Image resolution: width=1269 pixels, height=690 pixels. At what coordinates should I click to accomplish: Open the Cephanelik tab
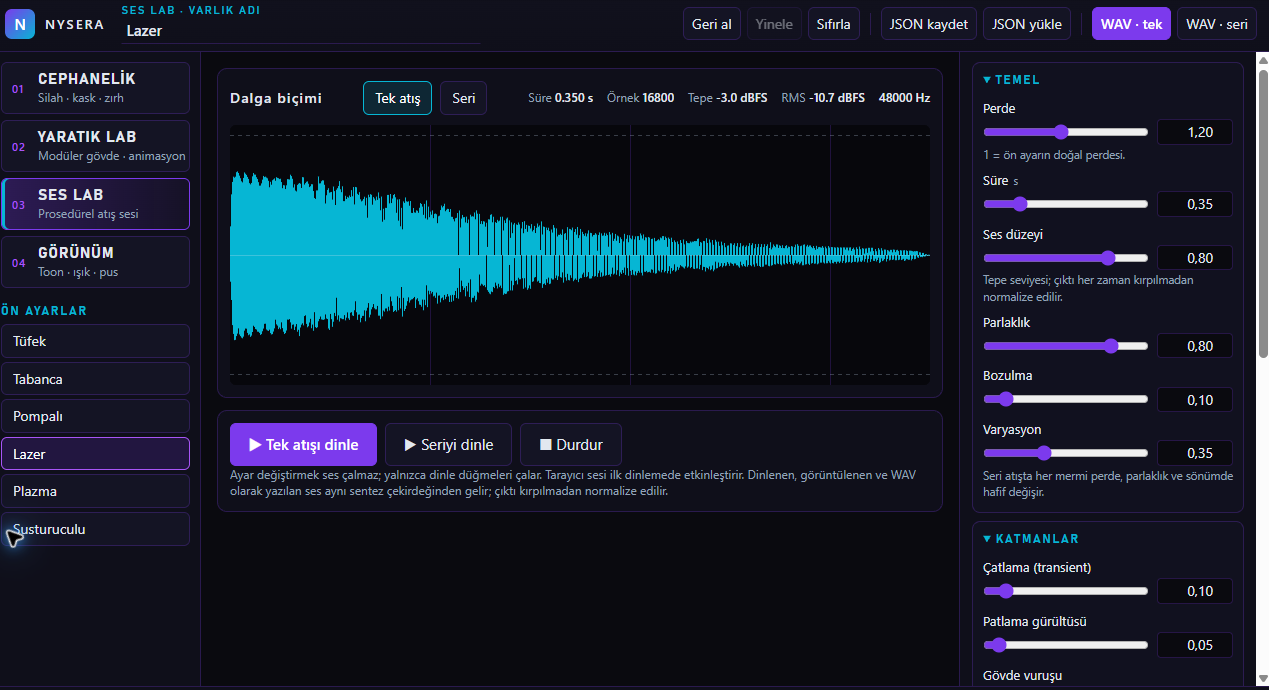[x=95, y=88]
